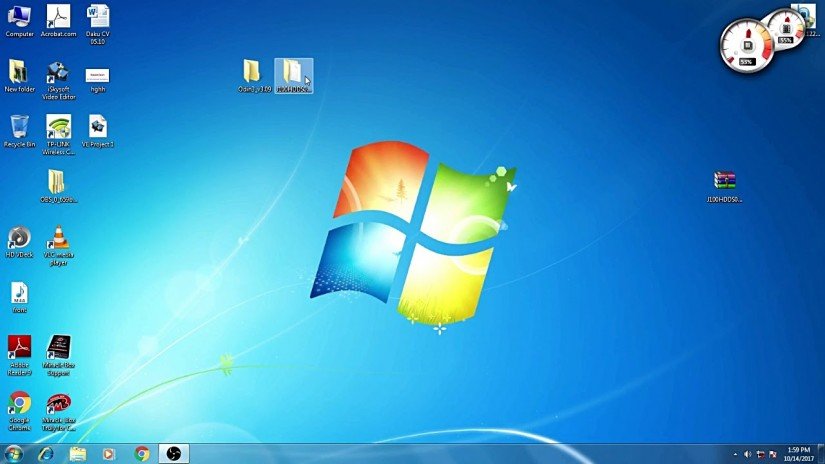Open Windows Media Player from taskbar
Image resolution: width=825 pixels, height=464 pixels.
pos(109,453)
